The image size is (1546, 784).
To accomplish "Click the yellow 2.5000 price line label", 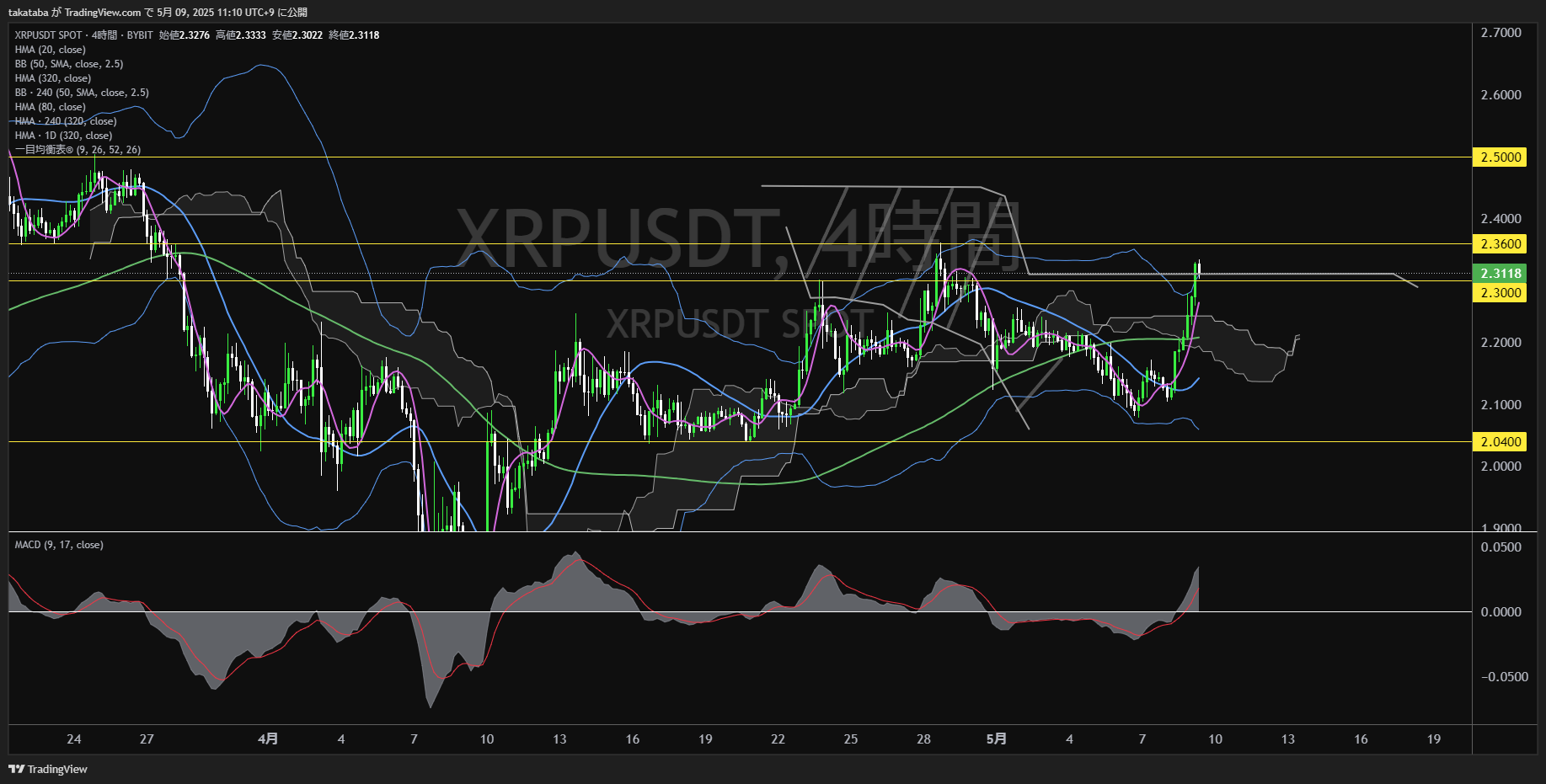I will coord(1500,157).
